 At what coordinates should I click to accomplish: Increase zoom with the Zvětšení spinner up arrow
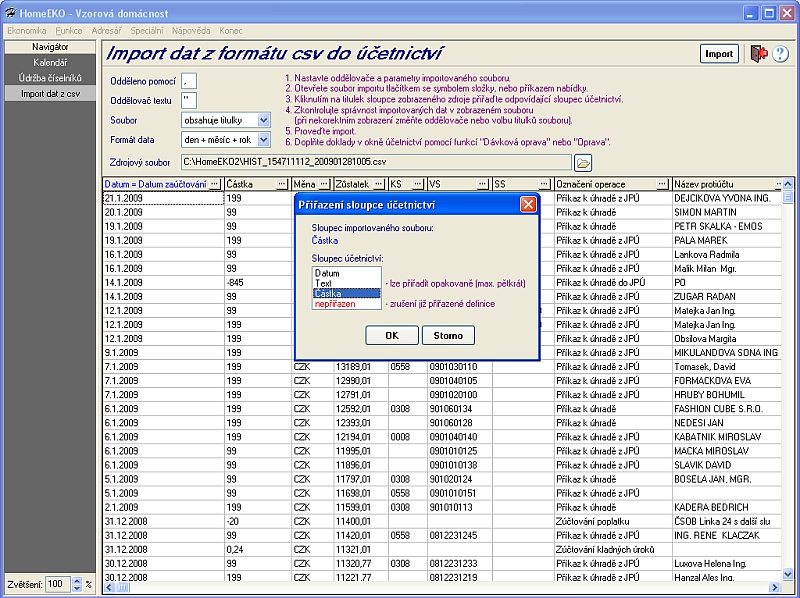(x=76, y=579)
